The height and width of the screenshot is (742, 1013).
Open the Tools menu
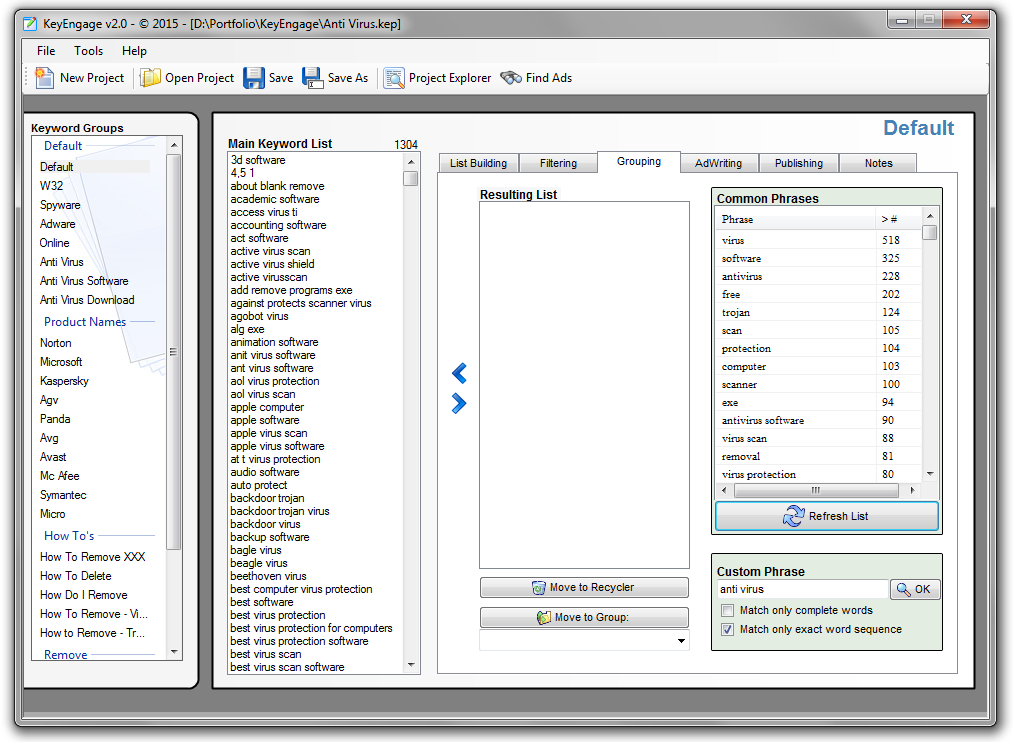(88, 51)
